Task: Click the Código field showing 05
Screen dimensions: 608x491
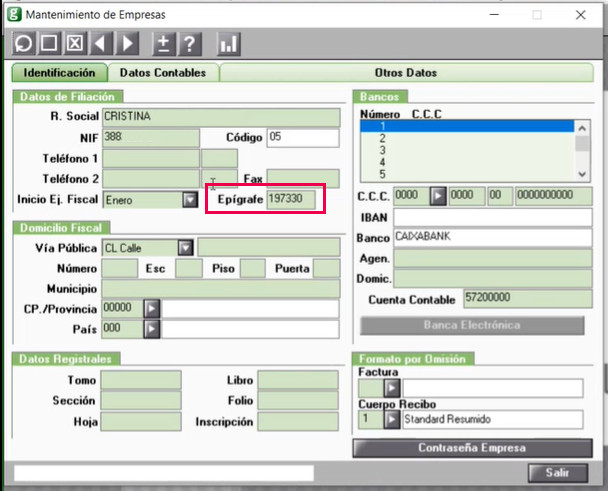Action: 303,138
